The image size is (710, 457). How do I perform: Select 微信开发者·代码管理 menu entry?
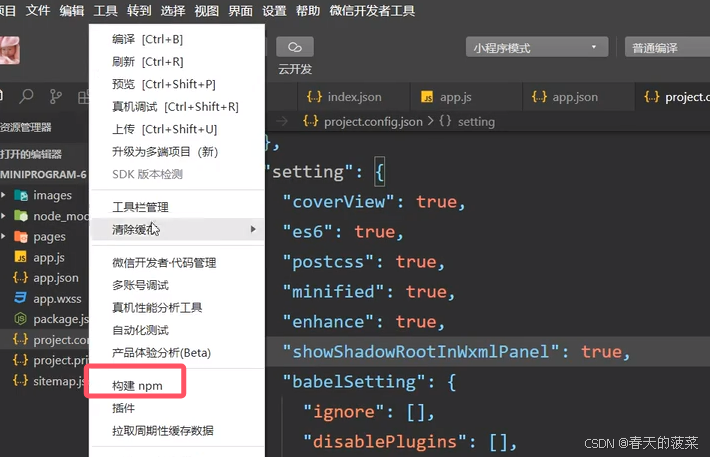(177, 263)
